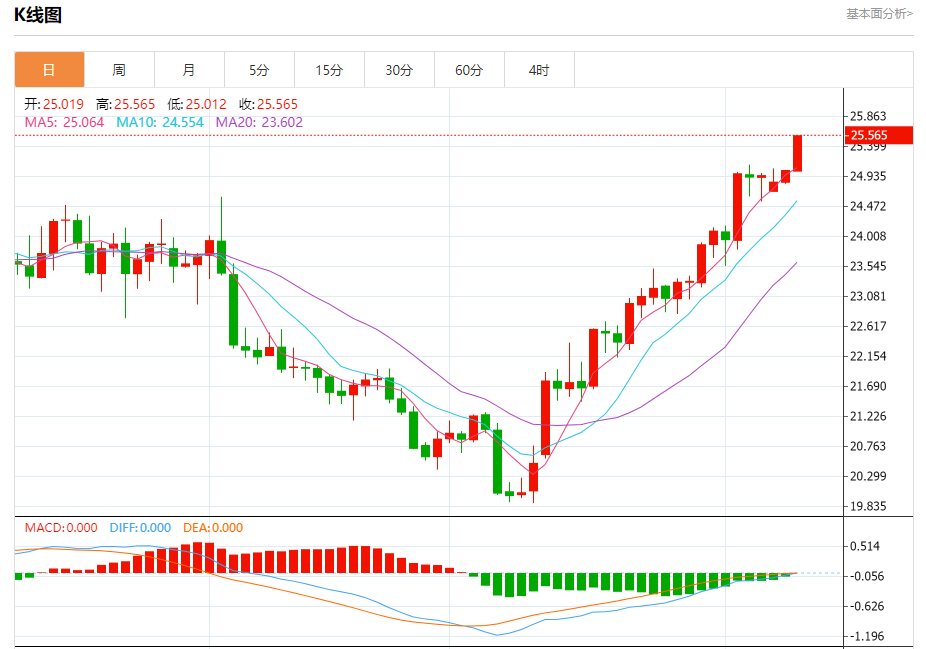Click the red 25.565 current price tag

tap(879, 135)
